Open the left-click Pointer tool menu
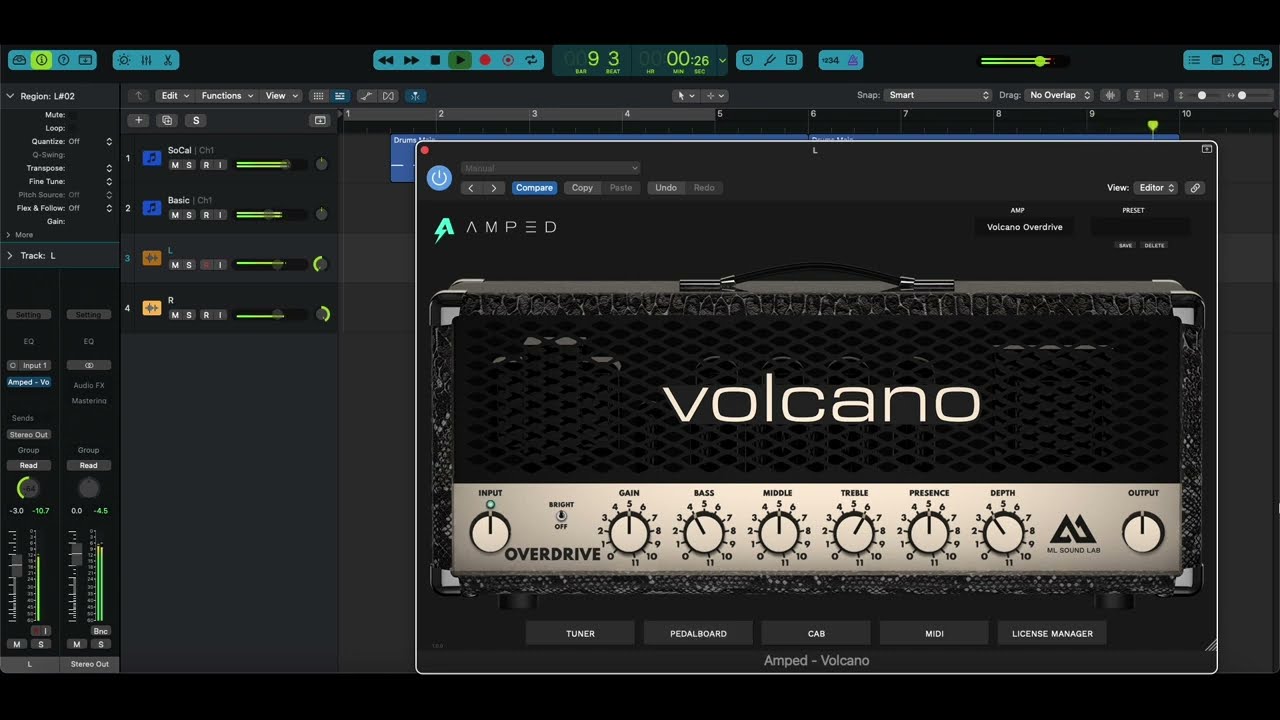The image size is (1280, 720). [x=685, y=95]
